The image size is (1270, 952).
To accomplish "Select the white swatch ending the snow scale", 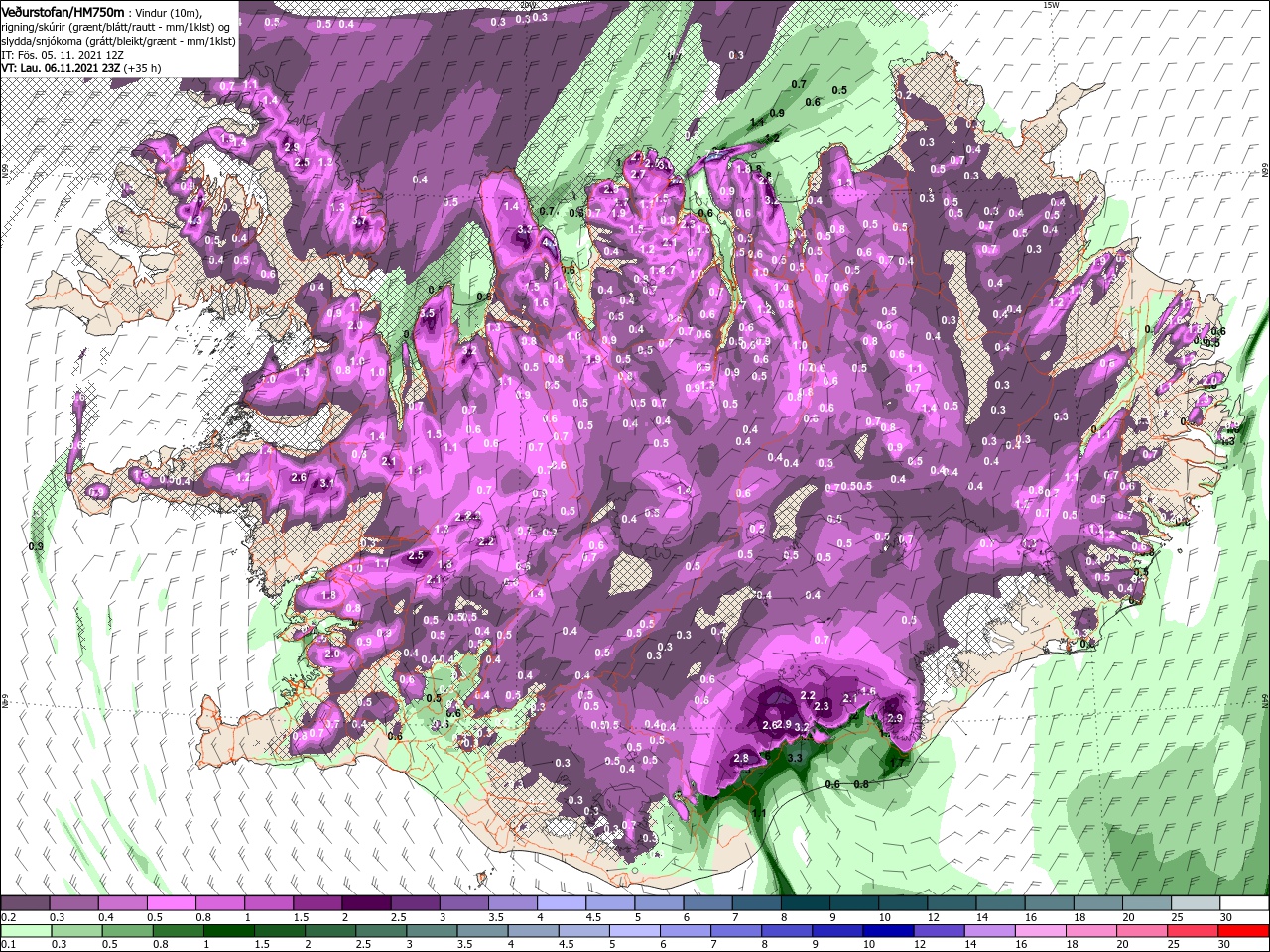I will [x=1244, y=904].
